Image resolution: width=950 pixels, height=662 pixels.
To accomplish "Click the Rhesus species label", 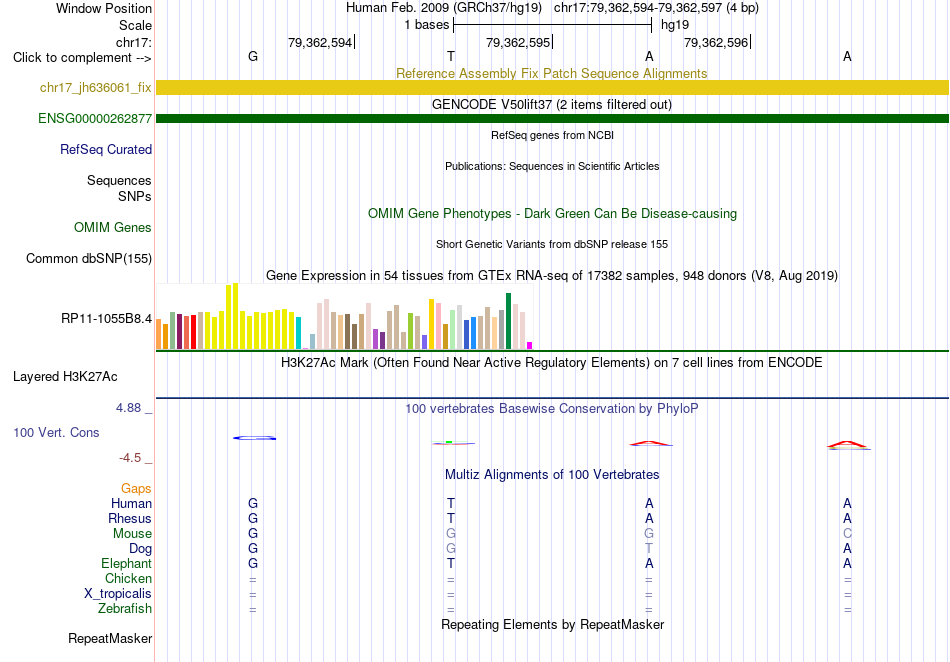I will click(130, 518).
